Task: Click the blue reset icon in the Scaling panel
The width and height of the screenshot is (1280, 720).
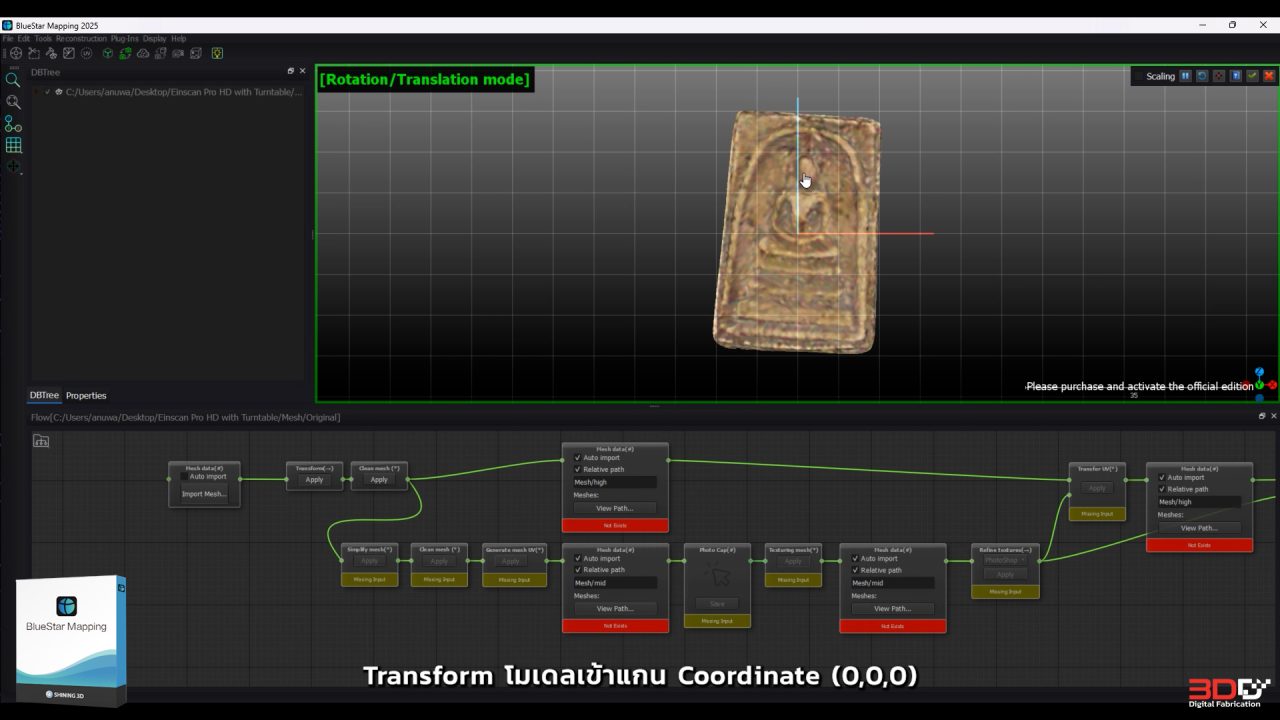Action: point(1202,76)
